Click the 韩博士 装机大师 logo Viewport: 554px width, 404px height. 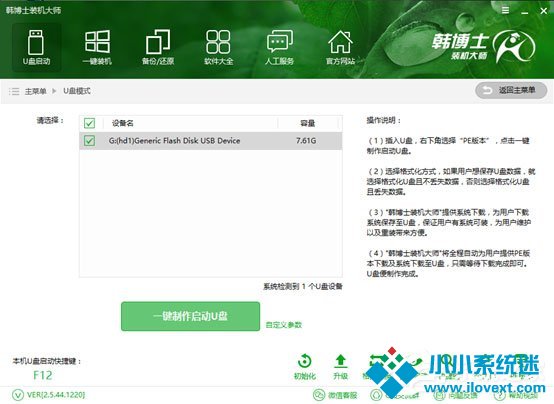[x=483, y=46]
